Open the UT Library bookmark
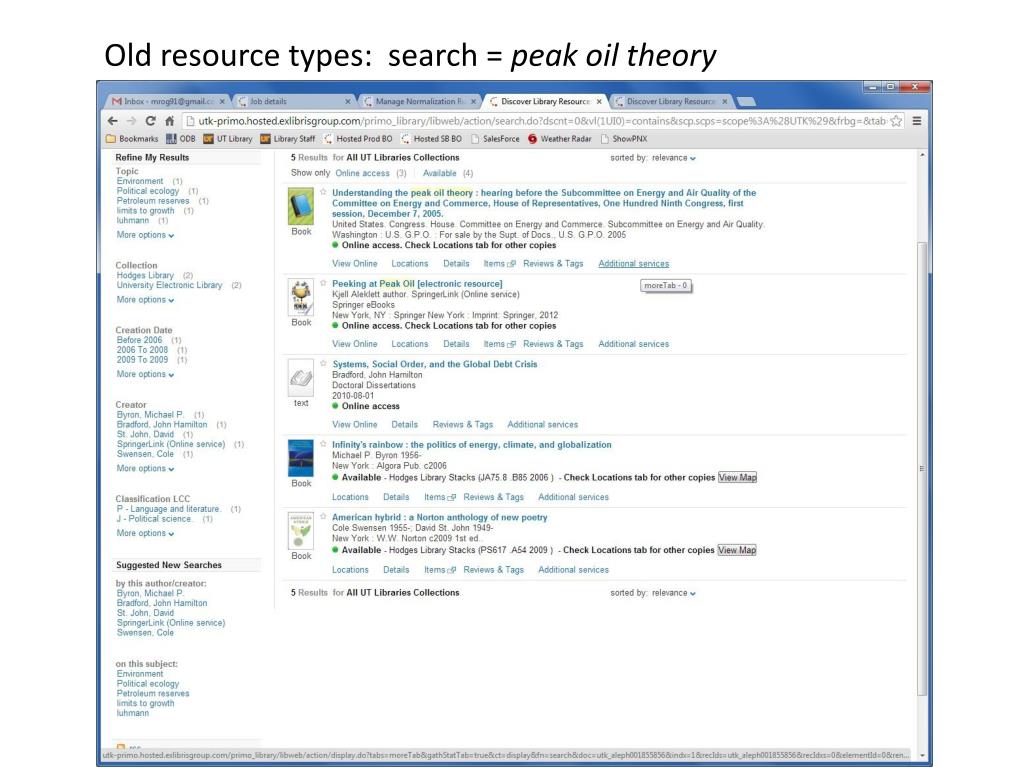Image resolution: width=1024 pixels, height=768 pixels. (x=228, y=138)
